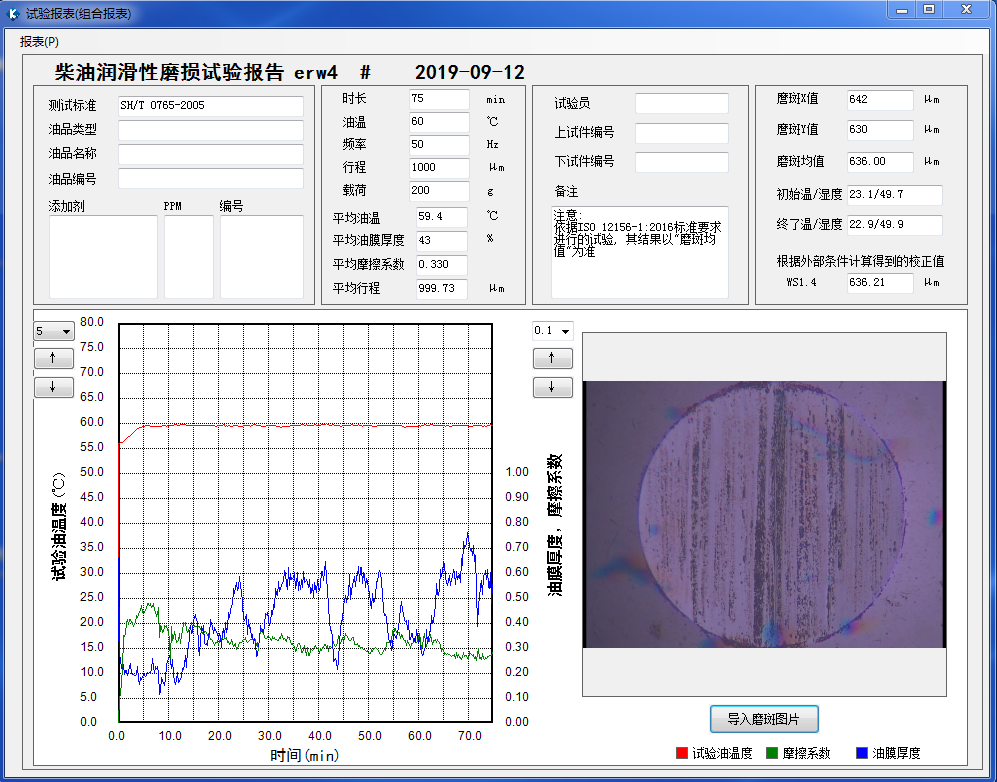Focus the 油品名称 input field
The height and width of the screenshot is (782, 997).
pos(210,154)
